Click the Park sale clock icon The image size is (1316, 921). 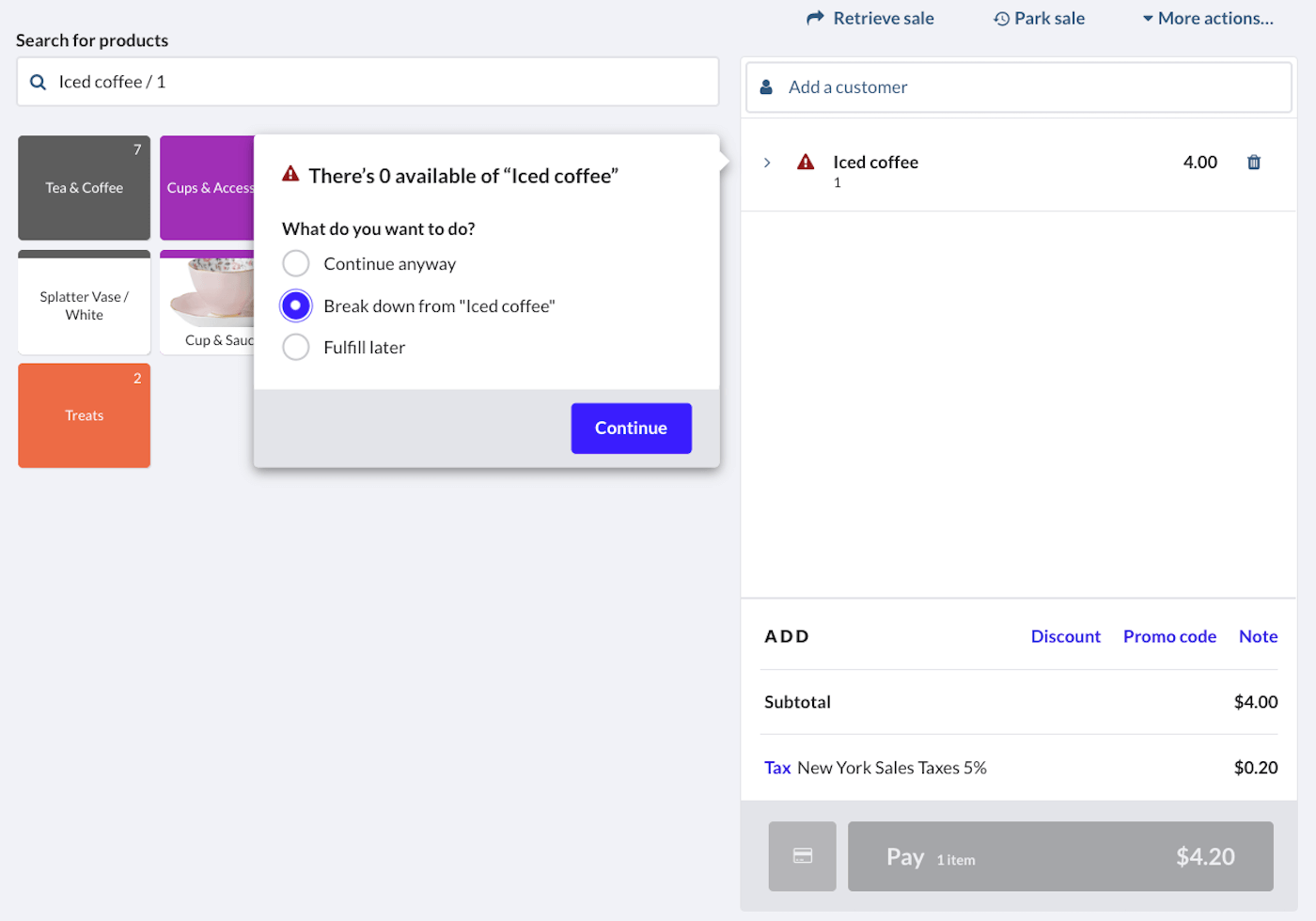pos(1001,19)
